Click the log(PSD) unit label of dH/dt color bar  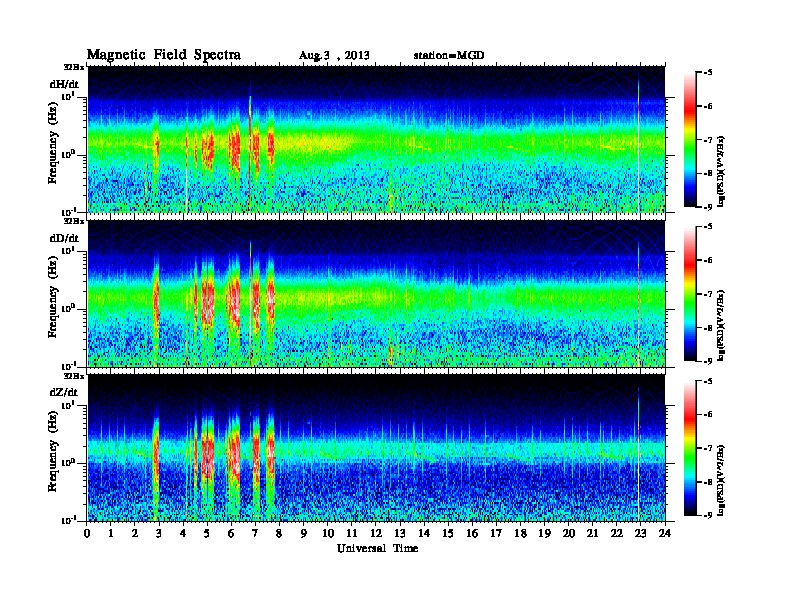(720, 171)
